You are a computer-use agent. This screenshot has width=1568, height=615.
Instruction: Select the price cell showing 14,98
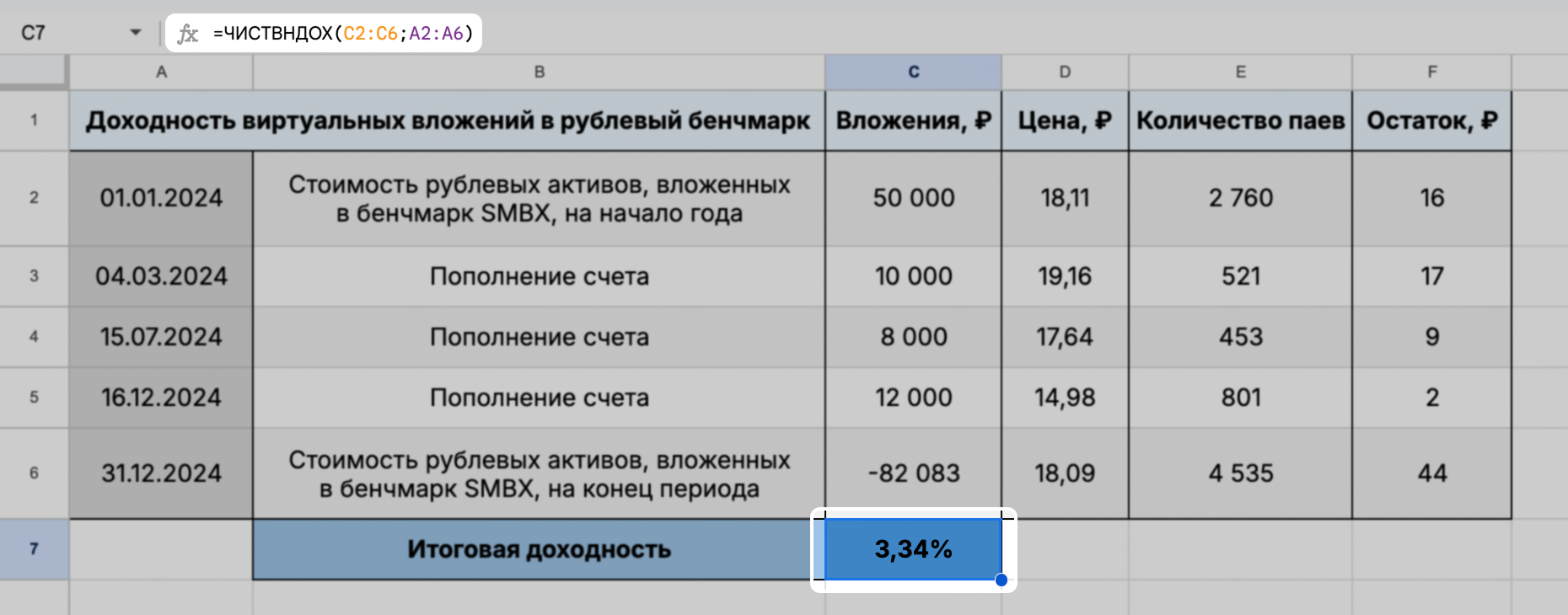point(1065,397)
